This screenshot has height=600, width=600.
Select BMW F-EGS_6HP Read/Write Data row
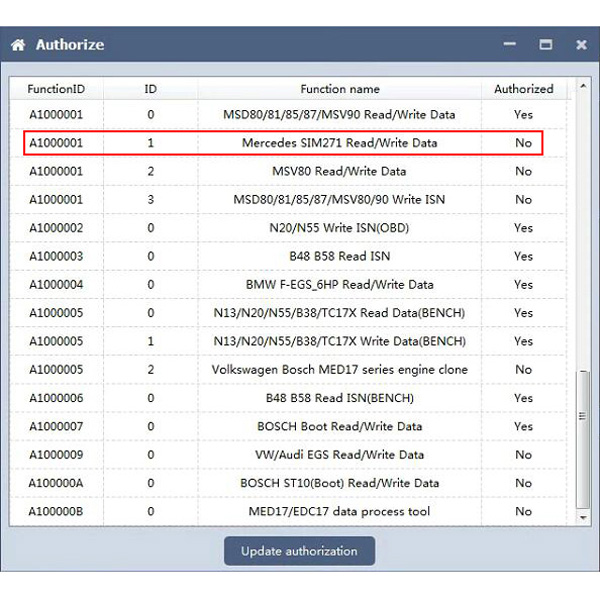[x=288, y=284]
